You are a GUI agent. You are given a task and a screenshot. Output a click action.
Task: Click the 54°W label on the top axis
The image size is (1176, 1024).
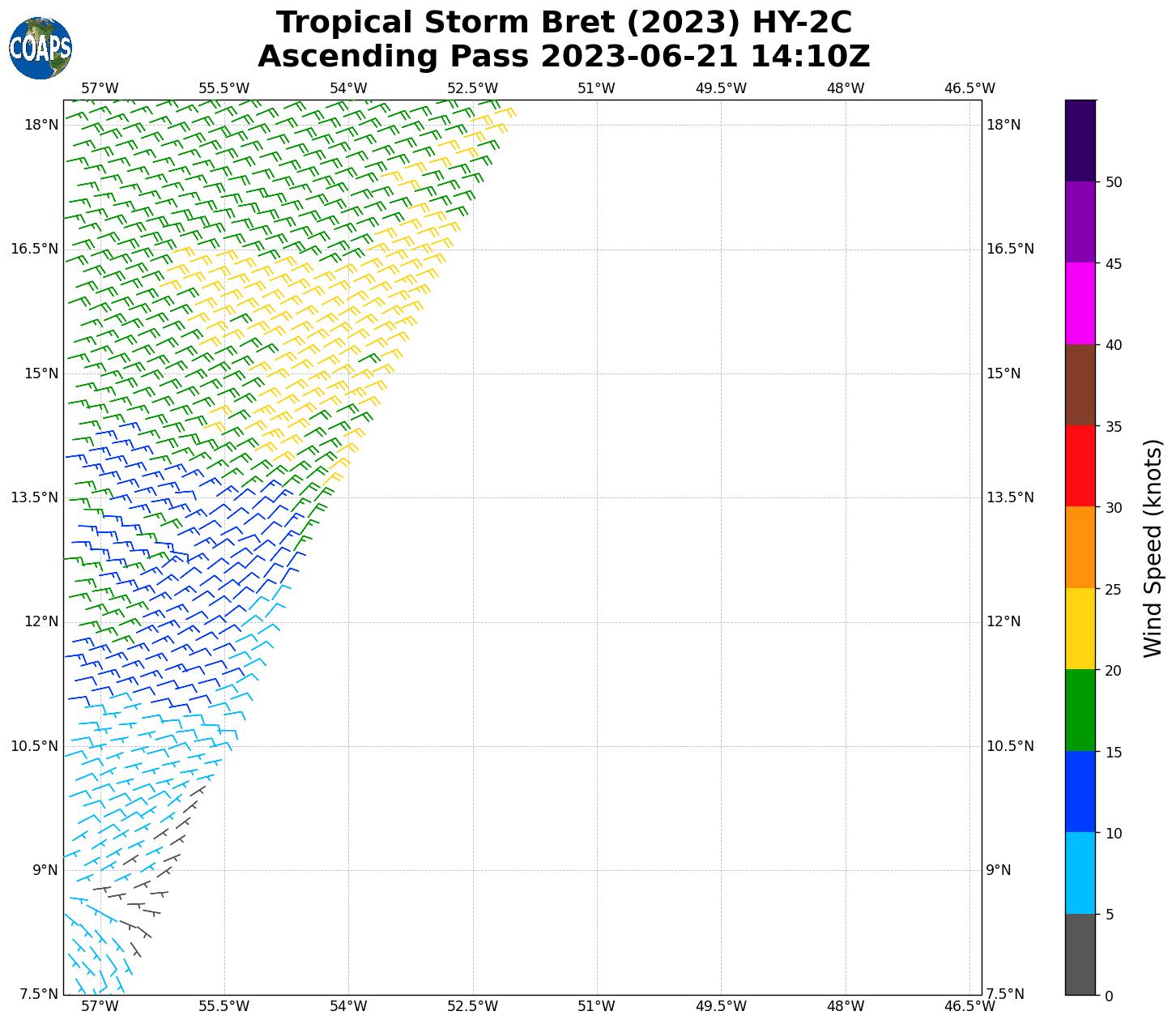click(348, 88)
